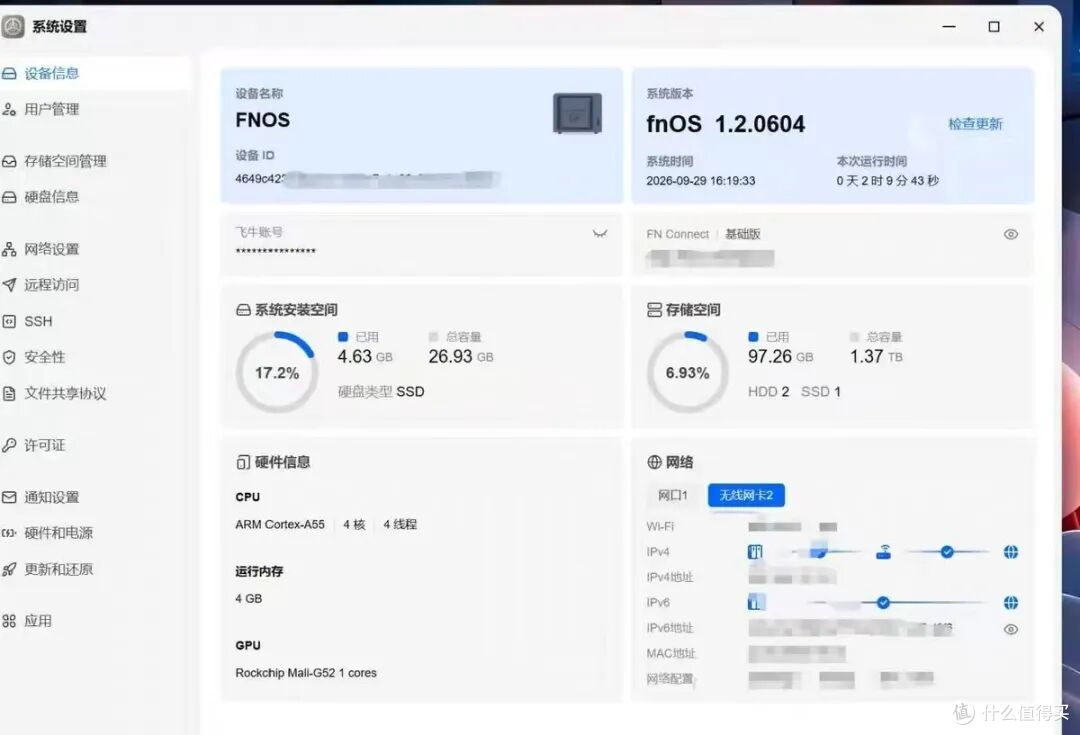Click the 1.37 TB total capacity value
1080x735 pixels.
(875, 356)
